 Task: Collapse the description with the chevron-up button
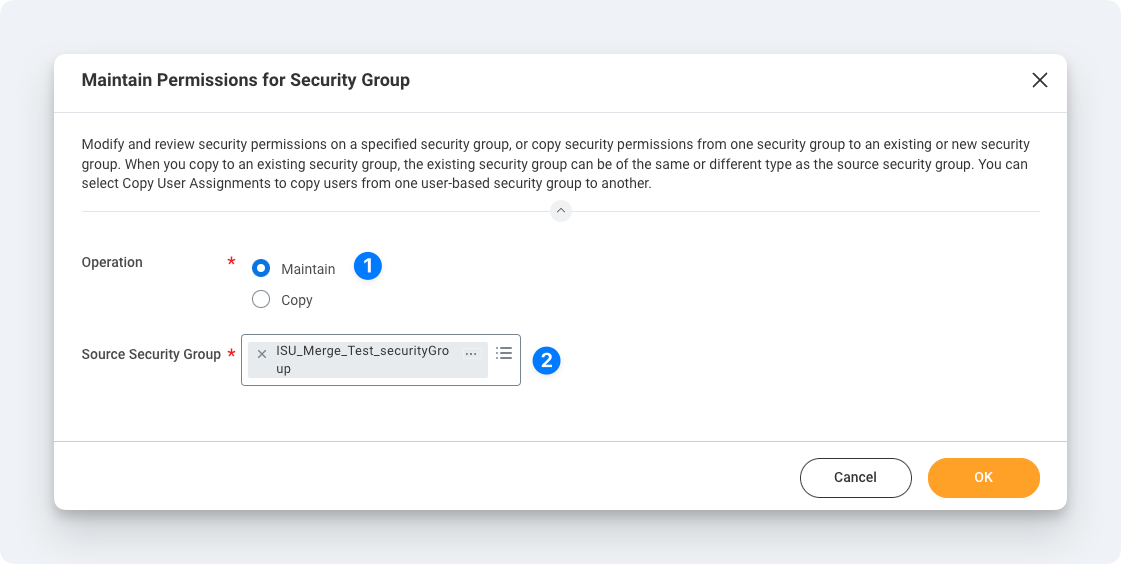560,211
